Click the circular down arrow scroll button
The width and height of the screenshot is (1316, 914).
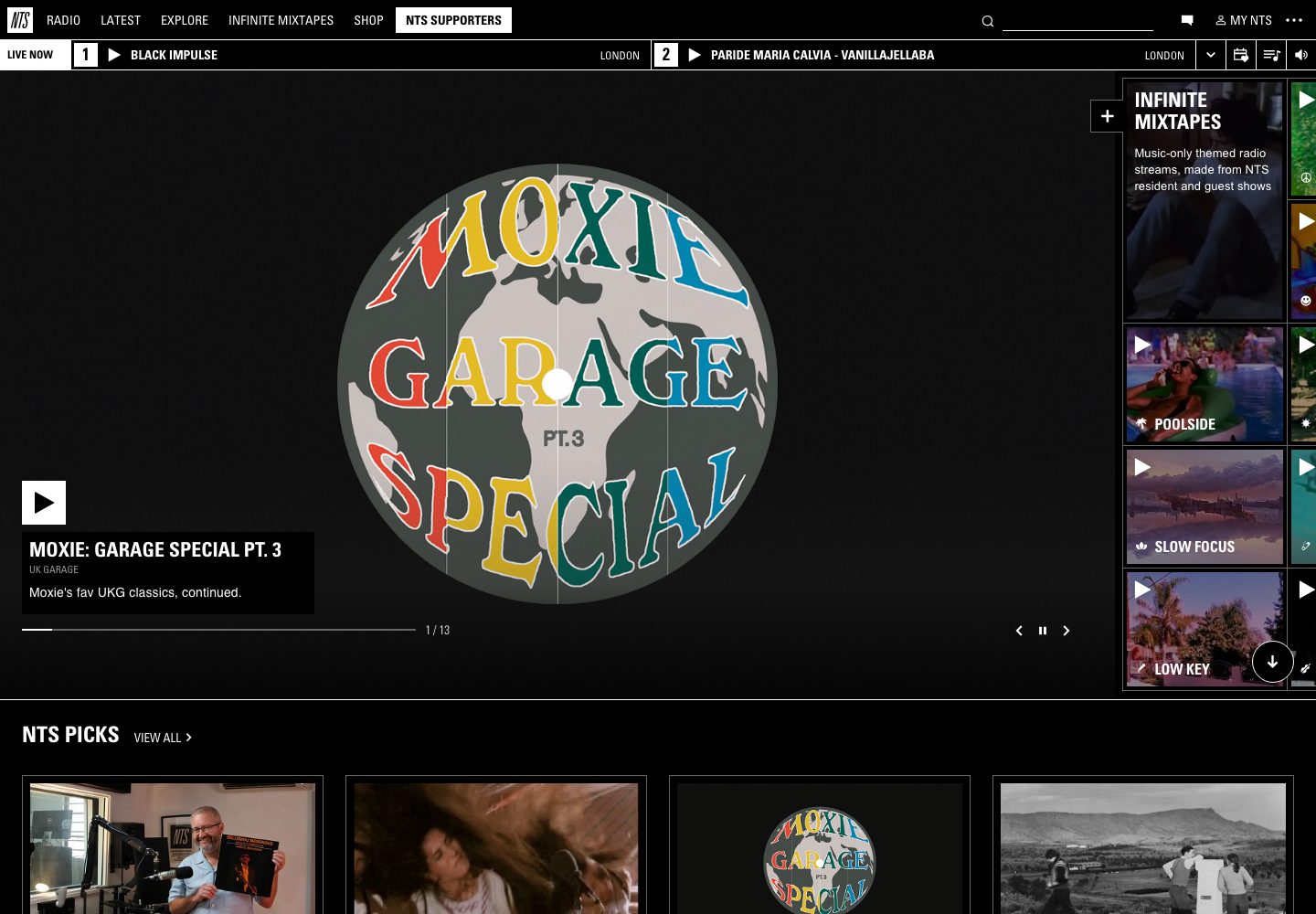coord(1272,662)
